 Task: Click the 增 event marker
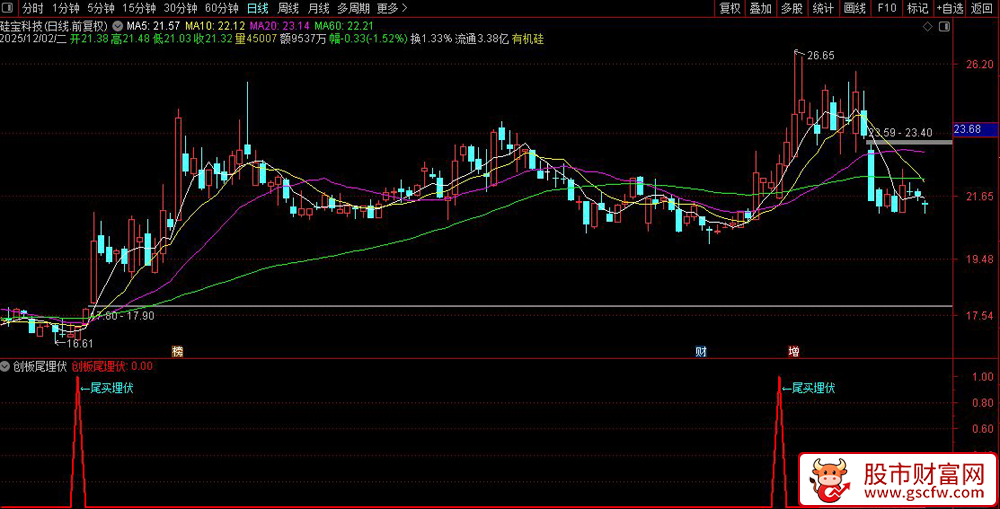click(794, 352)
